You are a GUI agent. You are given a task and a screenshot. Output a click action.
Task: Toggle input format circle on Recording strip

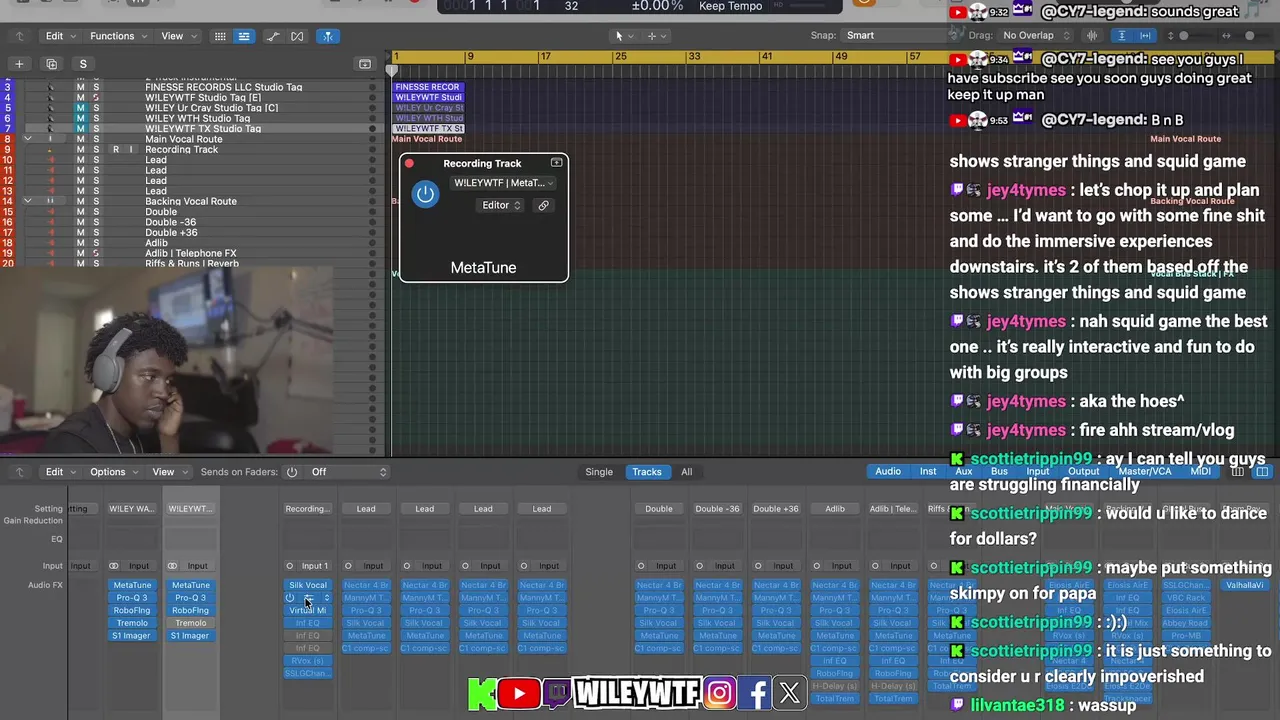[290, 566]
